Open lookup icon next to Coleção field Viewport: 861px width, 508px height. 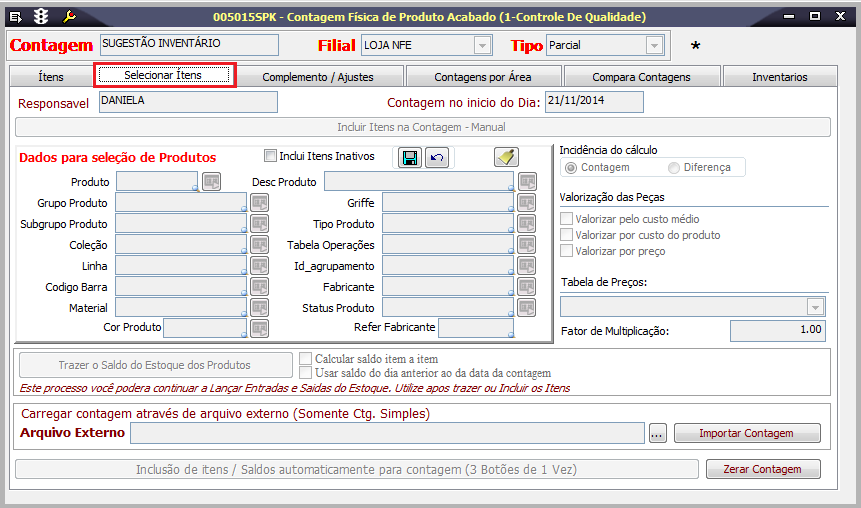[x=260, y=244]
